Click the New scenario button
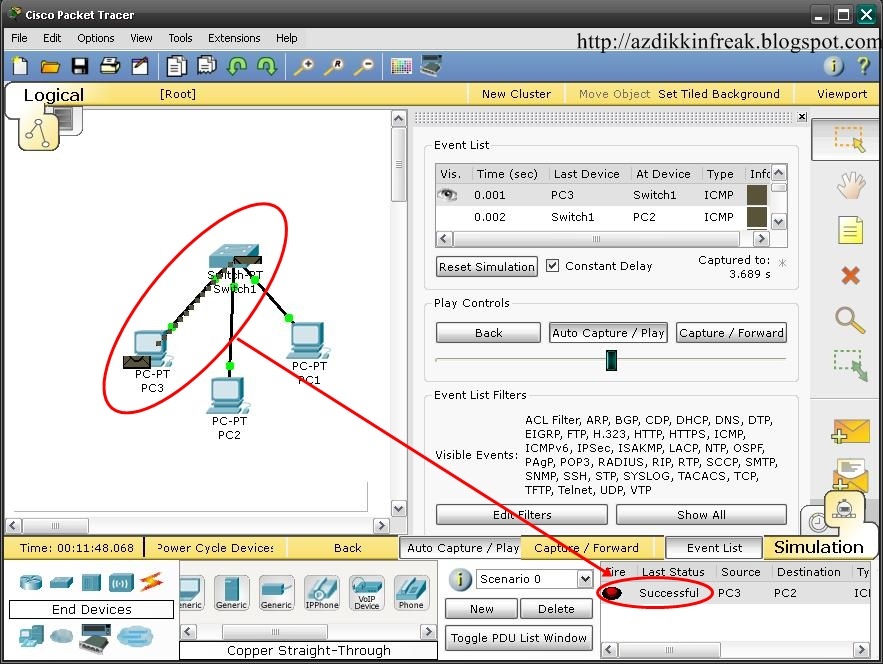This screenshot has width=883, height=664. click(481, 609)
